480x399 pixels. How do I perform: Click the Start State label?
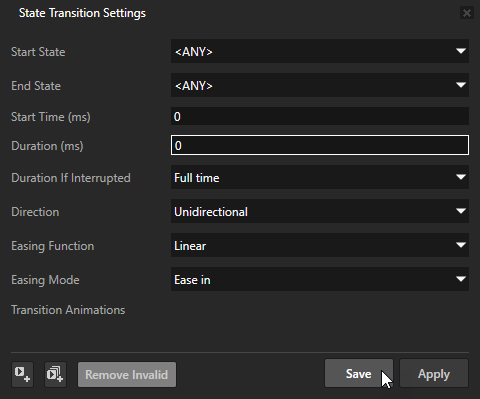[38, 52]
